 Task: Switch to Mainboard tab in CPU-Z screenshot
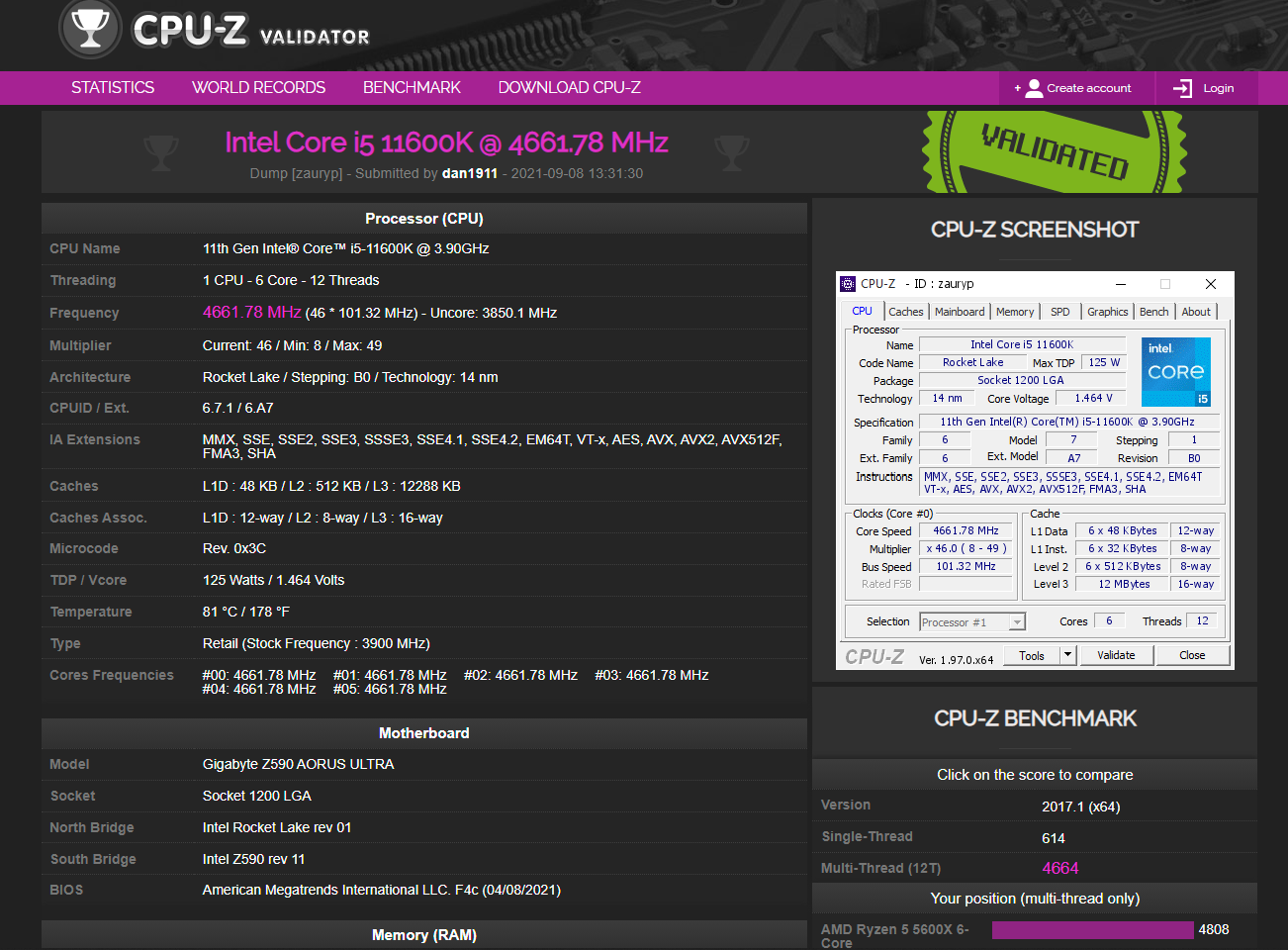coord(960,312)
